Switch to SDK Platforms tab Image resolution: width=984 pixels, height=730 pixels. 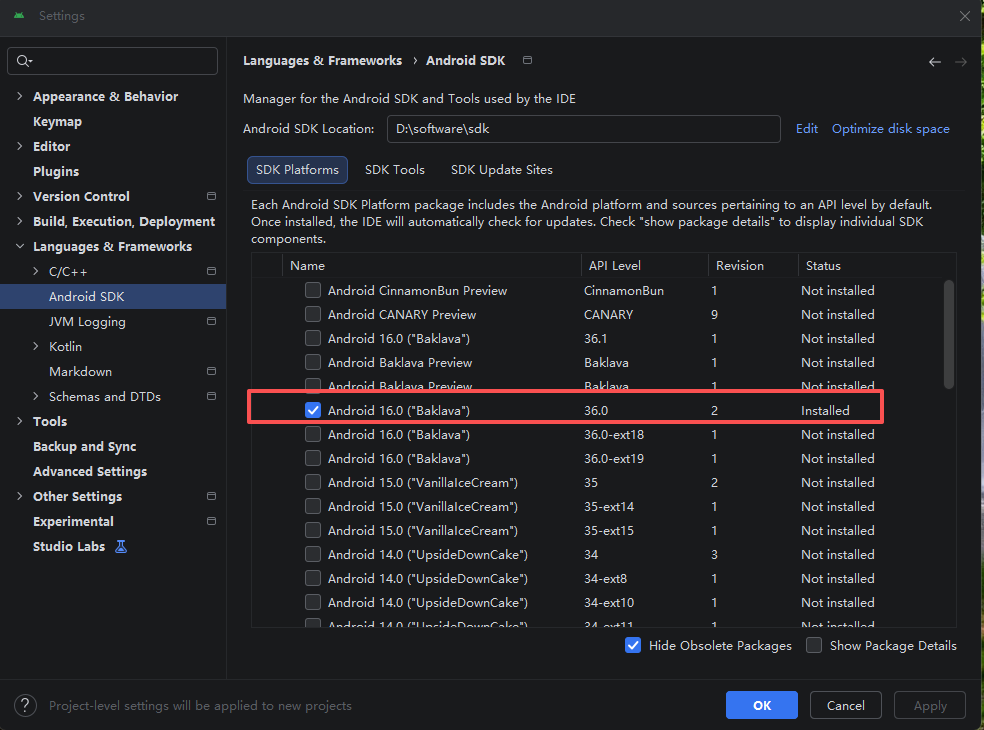tap(297, 170)
